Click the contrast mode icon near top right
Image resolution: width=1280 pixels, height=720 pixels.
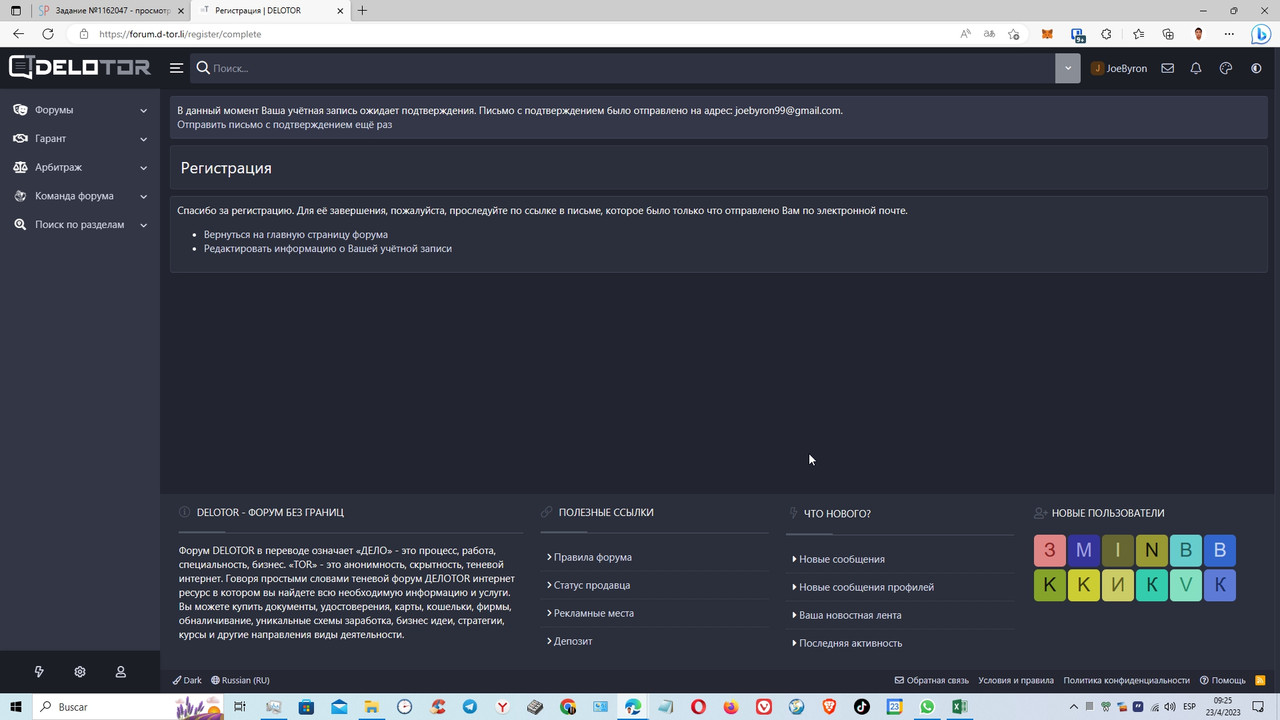coord(1255,68)
